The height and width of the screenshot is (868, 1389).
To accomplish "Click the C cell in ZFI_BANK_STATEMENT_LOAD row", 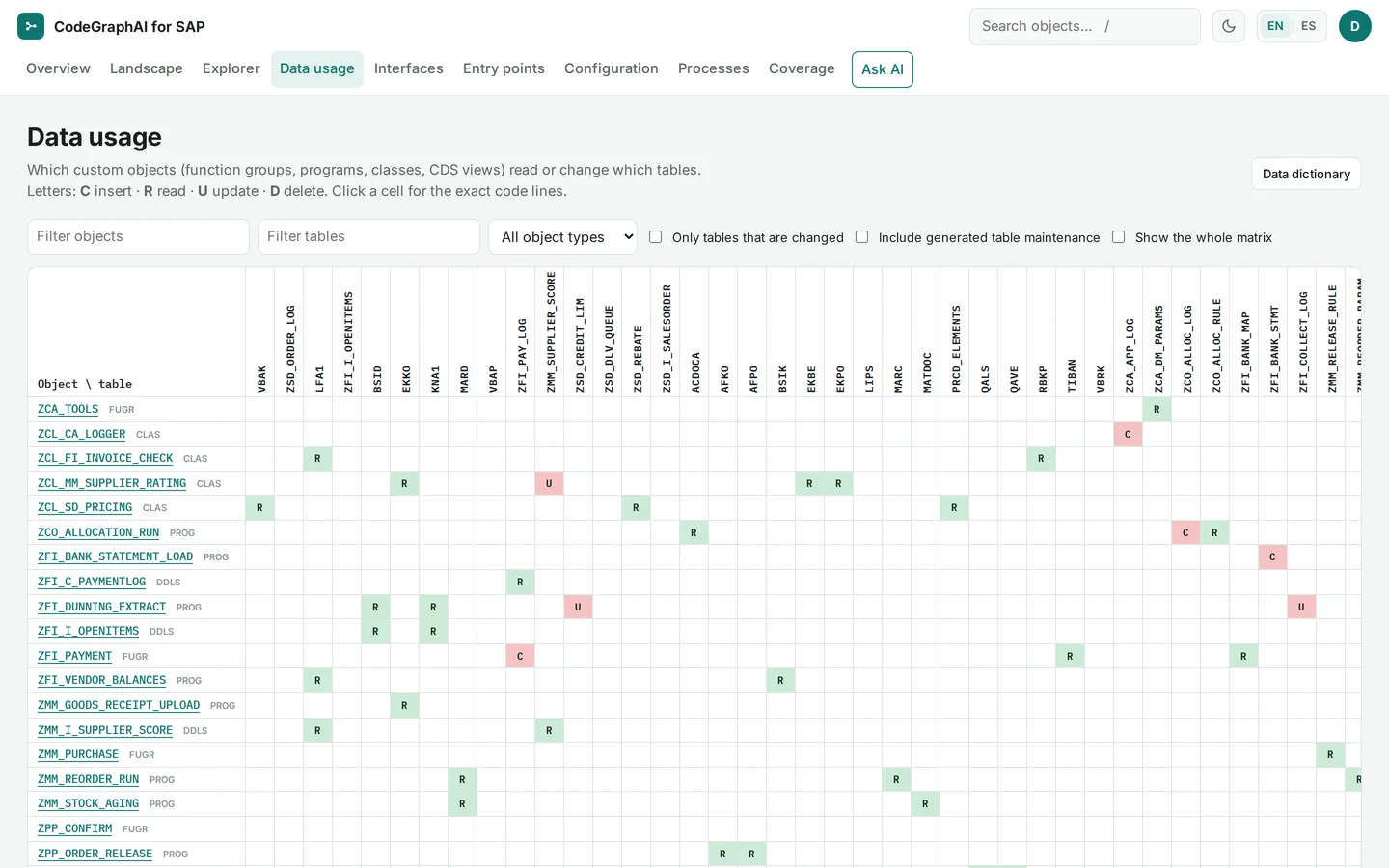I will (1272, 557).
